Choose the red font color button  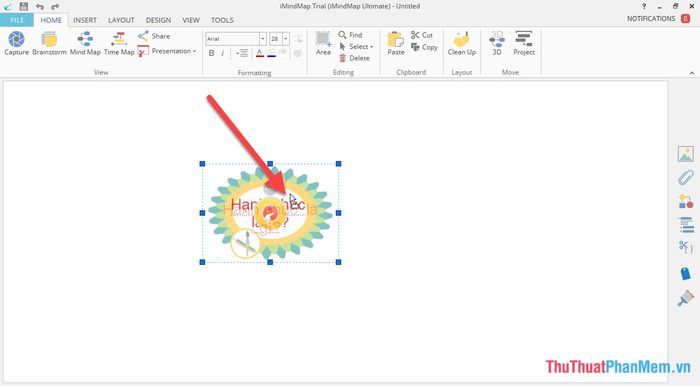[260, 54]
